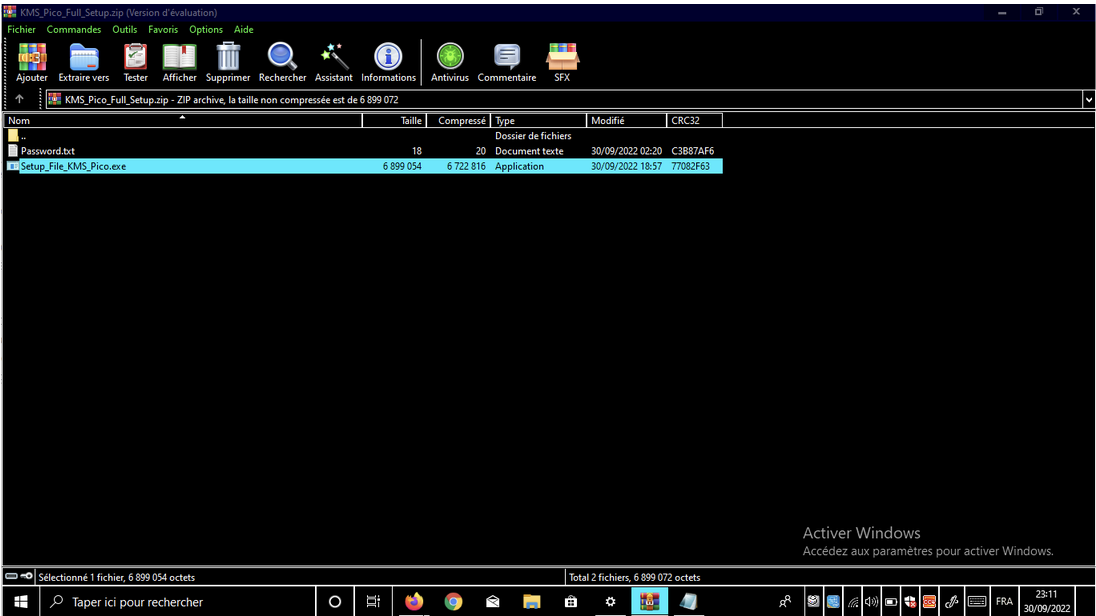Click the Ajouter toolbar icon
The width and height of the screenshot is (1096, 616).
[x=32, y=62]
